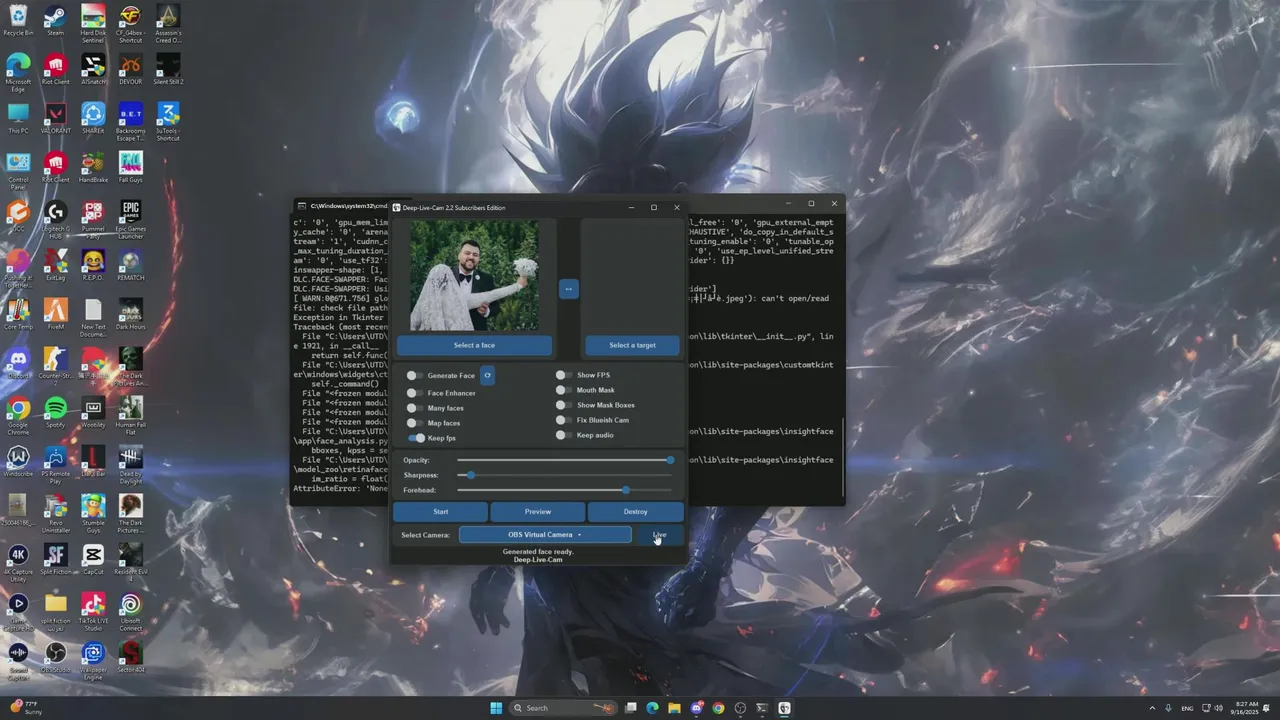Click the Forehead slider handle
The height and width of the screenshot is (720, 1280).
(626, 490)
